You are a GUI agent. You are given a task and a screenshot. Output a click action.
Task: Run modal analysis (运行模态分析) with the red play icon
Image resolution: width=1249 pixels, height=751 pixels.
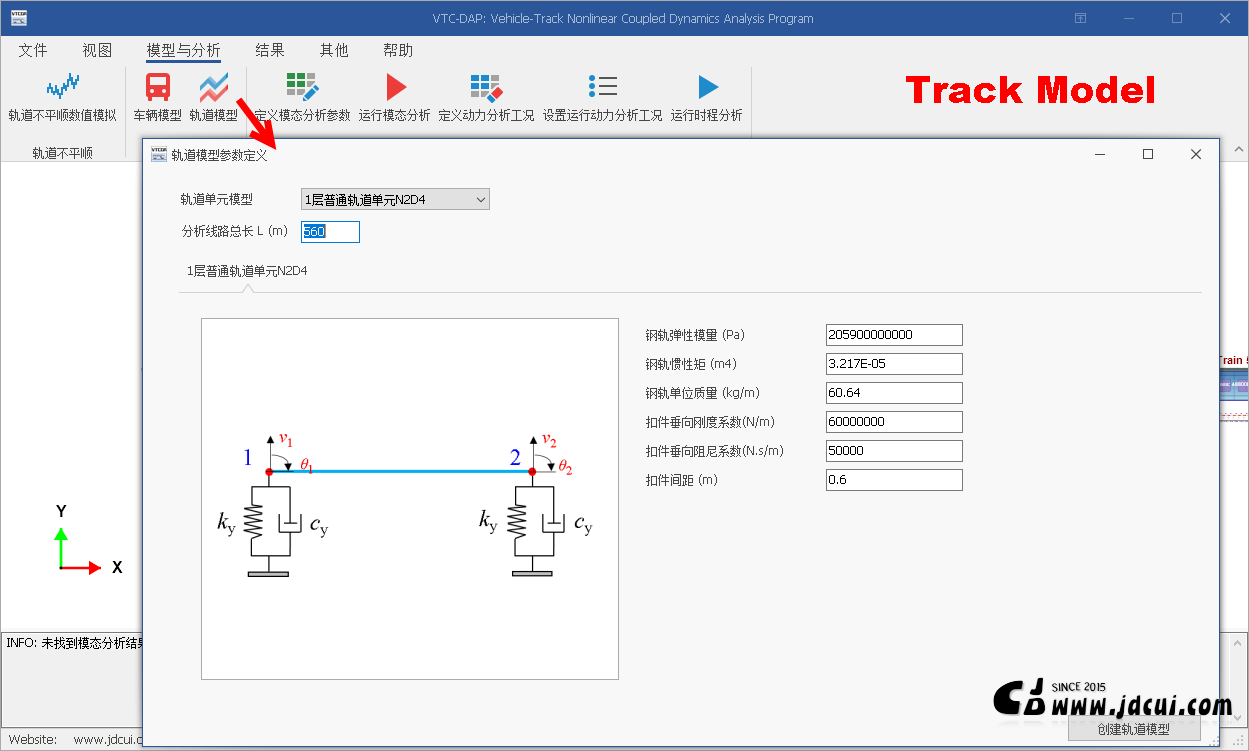coord(395,88)
